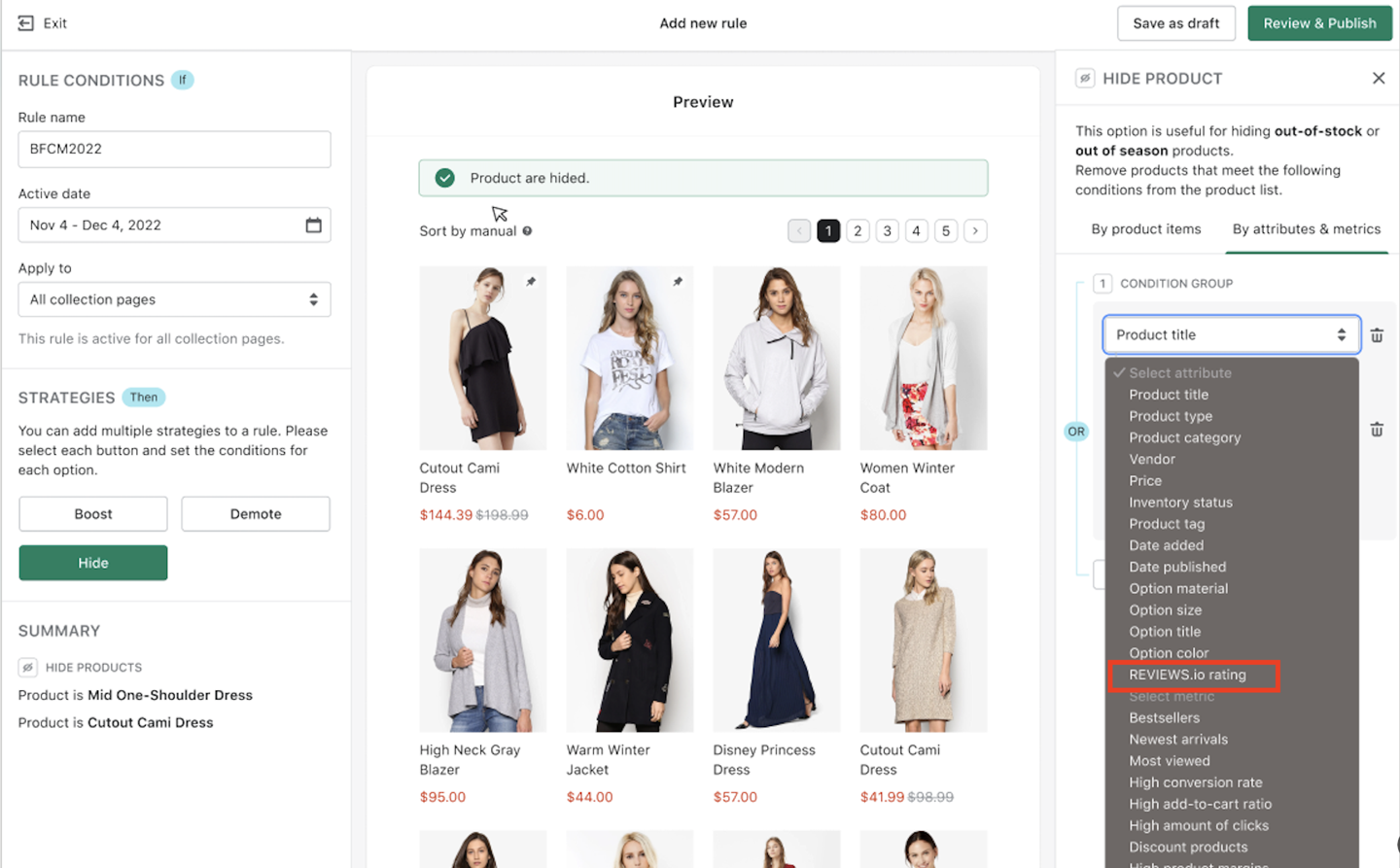The height and width of the screenshot is (868, 1400).
Task: Click Review & Publish button
Action: pyautogui.click(x=1319, y=23)
